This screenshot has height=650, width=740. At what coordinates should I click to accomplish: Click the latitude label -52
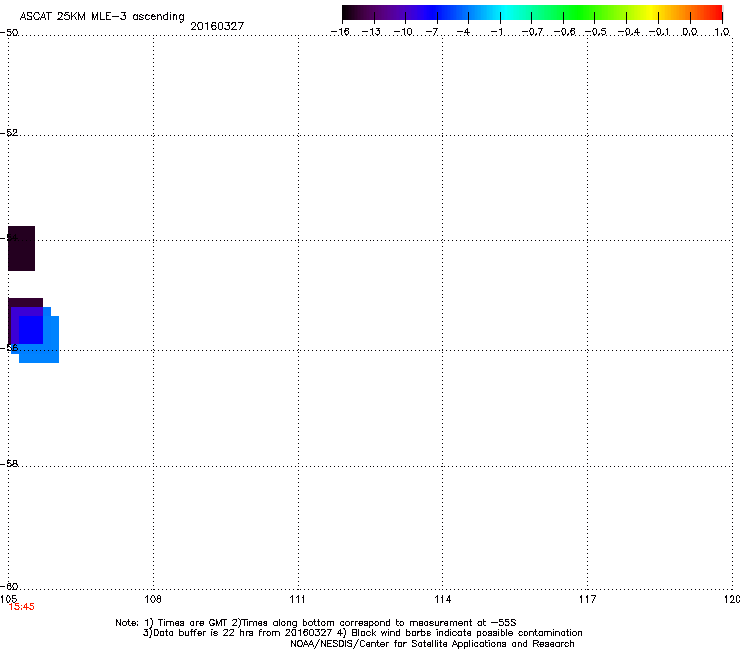(x=10, y=133)
